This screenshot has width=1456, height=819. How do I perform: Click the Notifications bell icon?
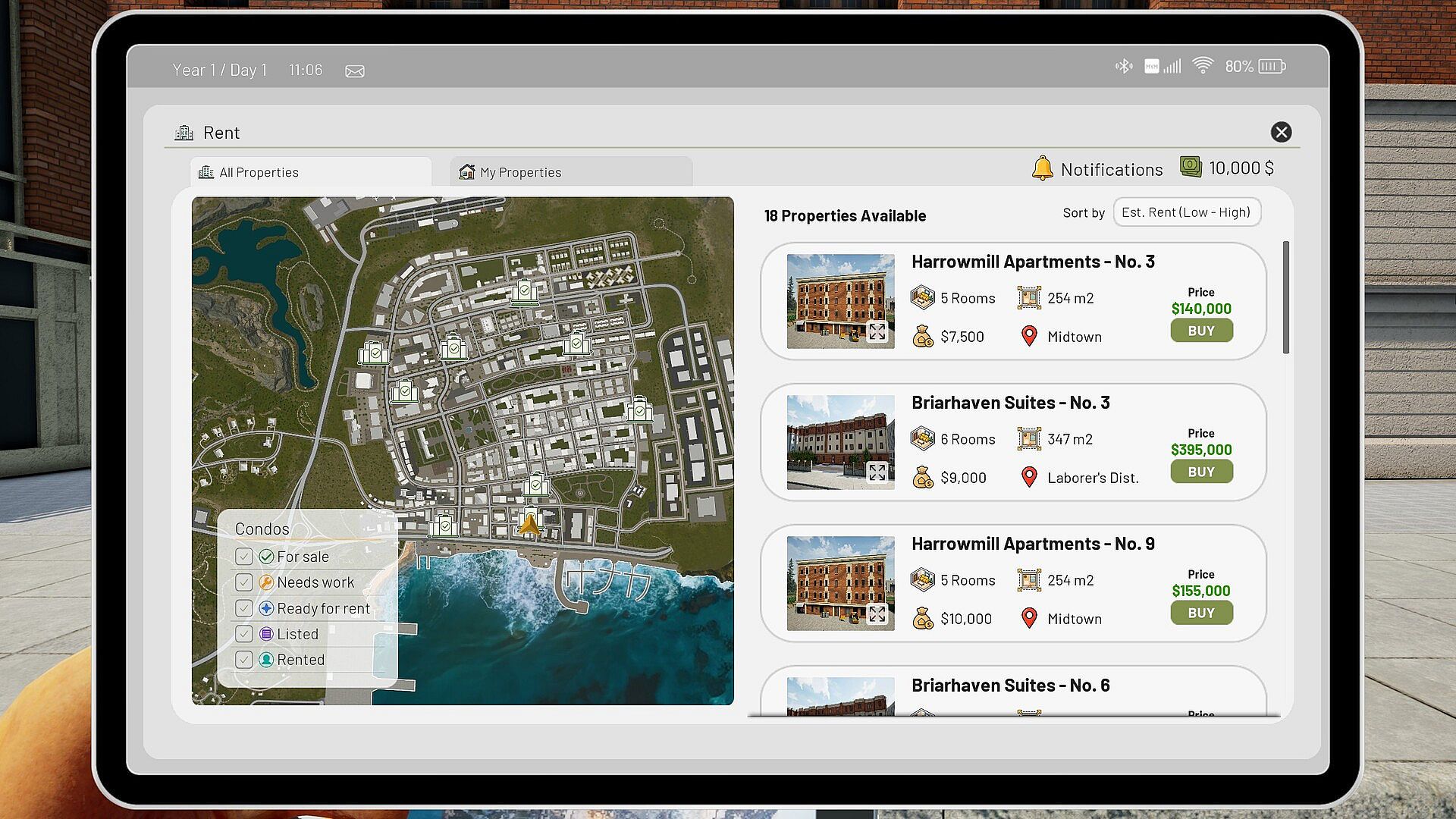click(x=1043, y=168)
